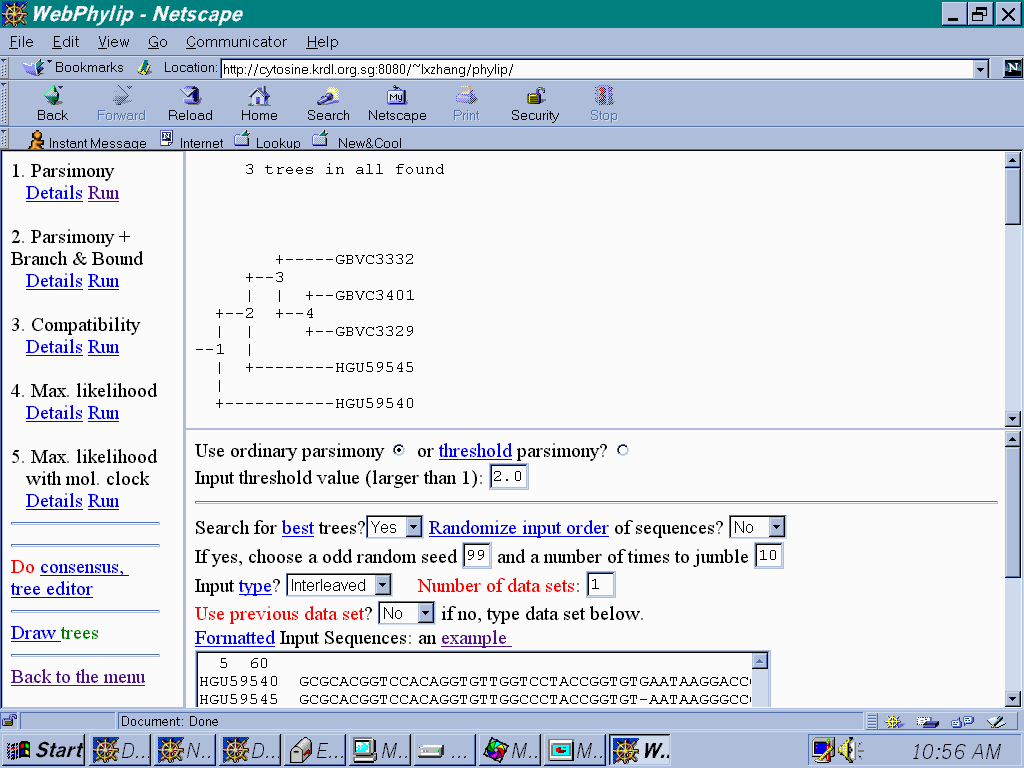Click scroll-up arrow of the sequence textarea
Image resolution: width=1024 pixels, height=768 pixels.
pyautogui.click(x=760, y=661)
